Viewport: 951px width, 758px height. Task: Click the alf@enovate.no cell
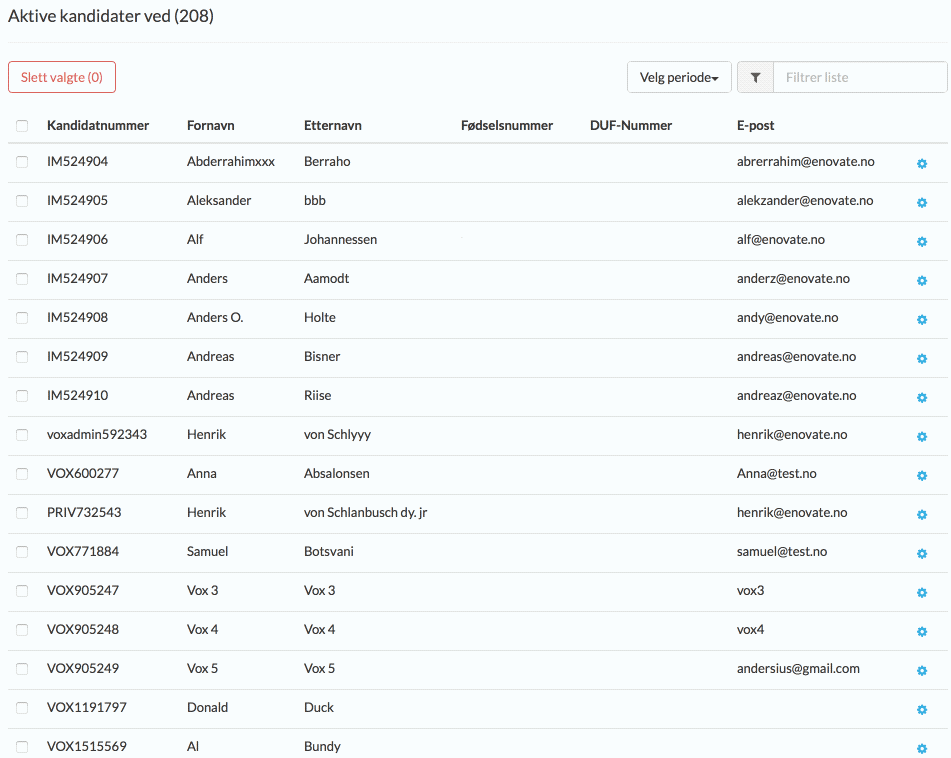(x=781, y=240)
